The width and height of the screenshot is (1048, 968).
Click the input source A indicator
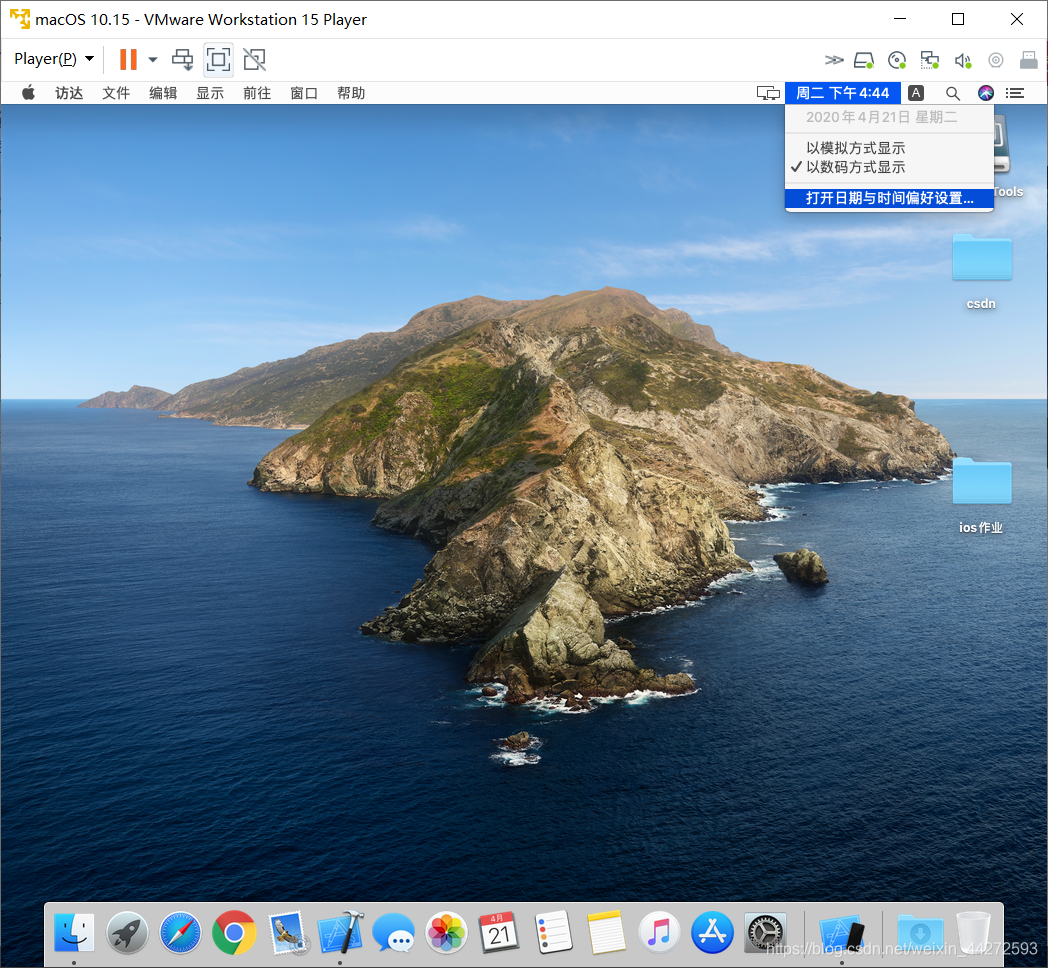[x=916, y=93]
